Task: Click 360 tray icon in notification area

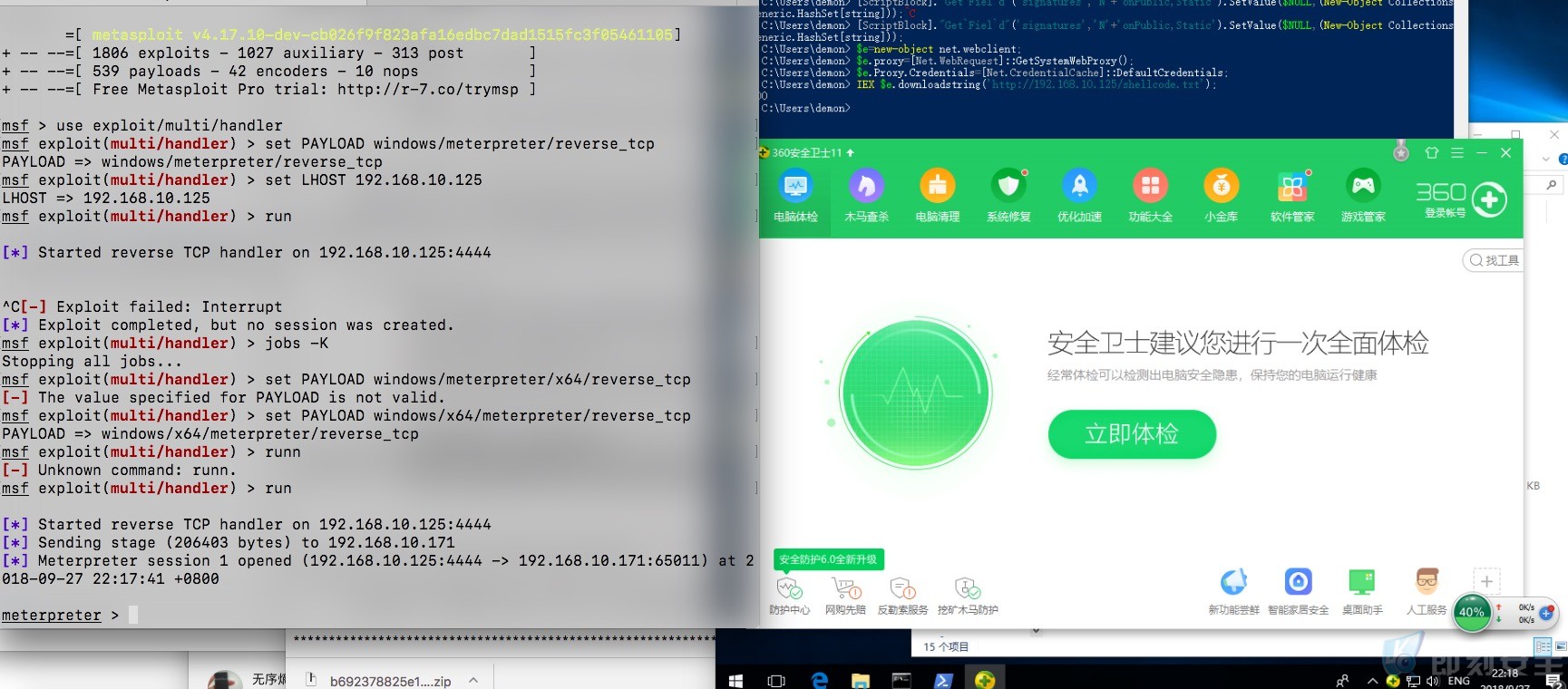Action: pyautogui.click(x=1393, y=681)
